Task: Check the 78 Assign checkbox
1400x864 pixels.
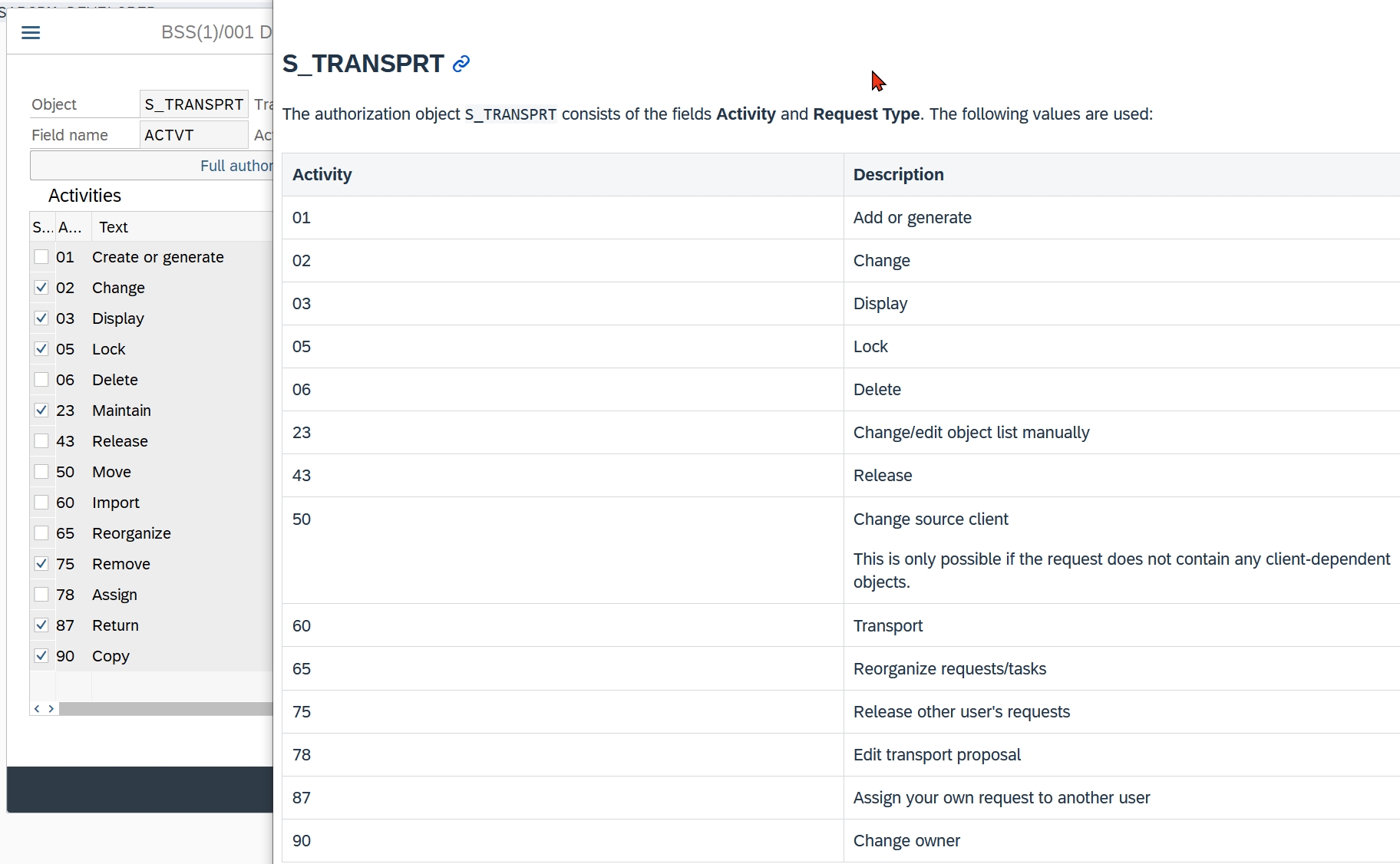Action: 41,595
